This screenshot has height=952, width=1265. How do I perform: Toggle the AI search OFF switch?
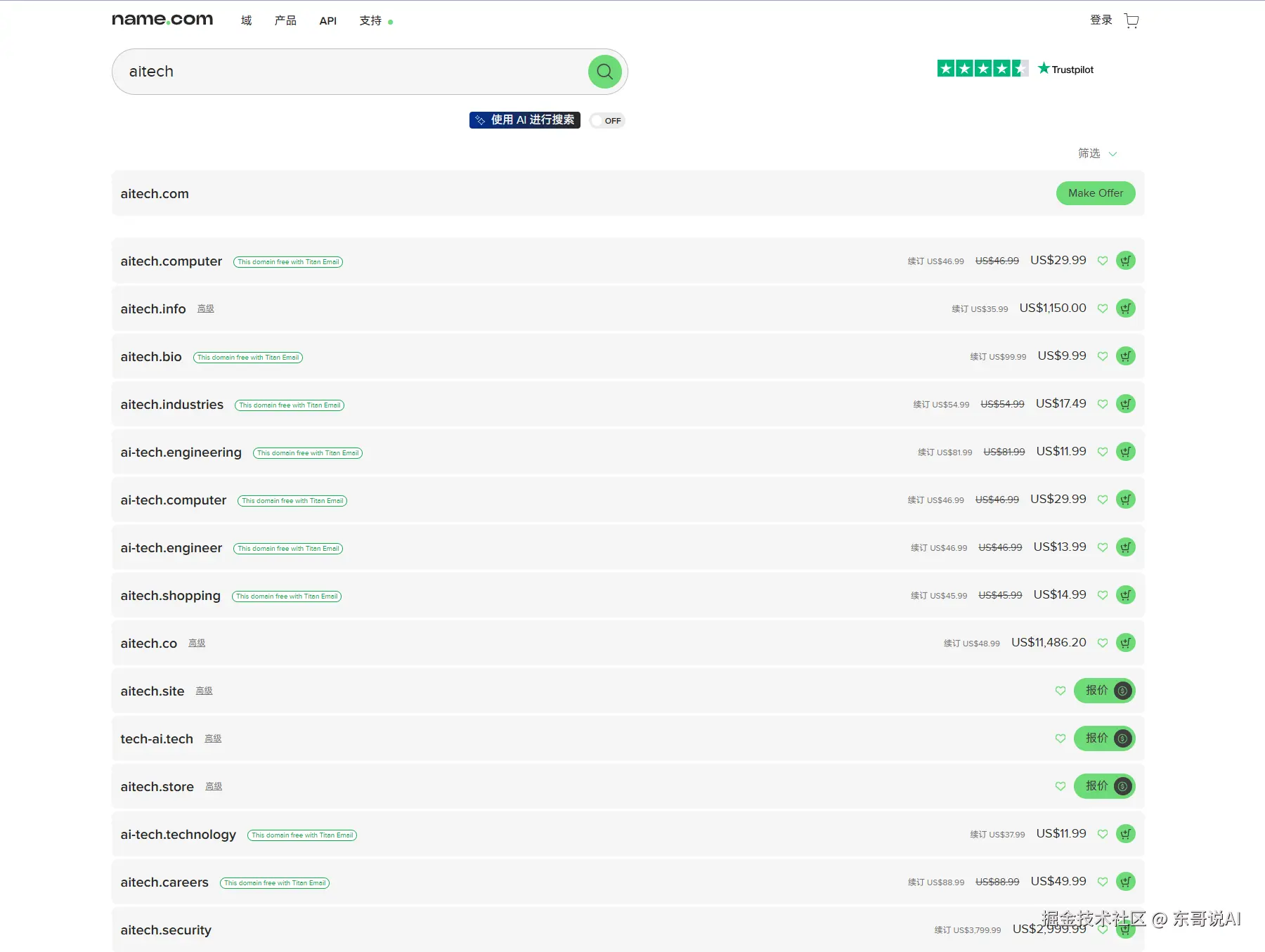(x=607, y=121)
